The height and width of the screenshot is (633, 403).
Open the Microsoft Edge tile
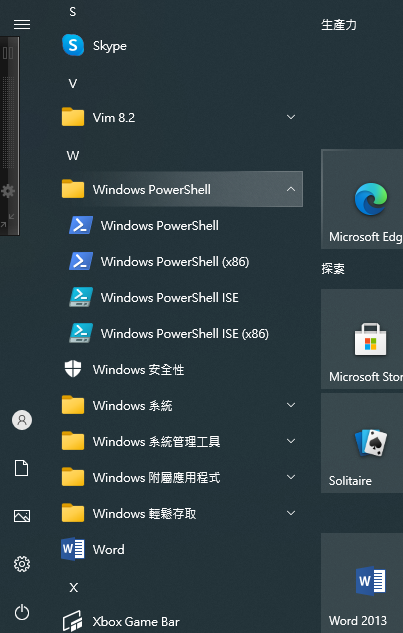(x=362, y=199)
